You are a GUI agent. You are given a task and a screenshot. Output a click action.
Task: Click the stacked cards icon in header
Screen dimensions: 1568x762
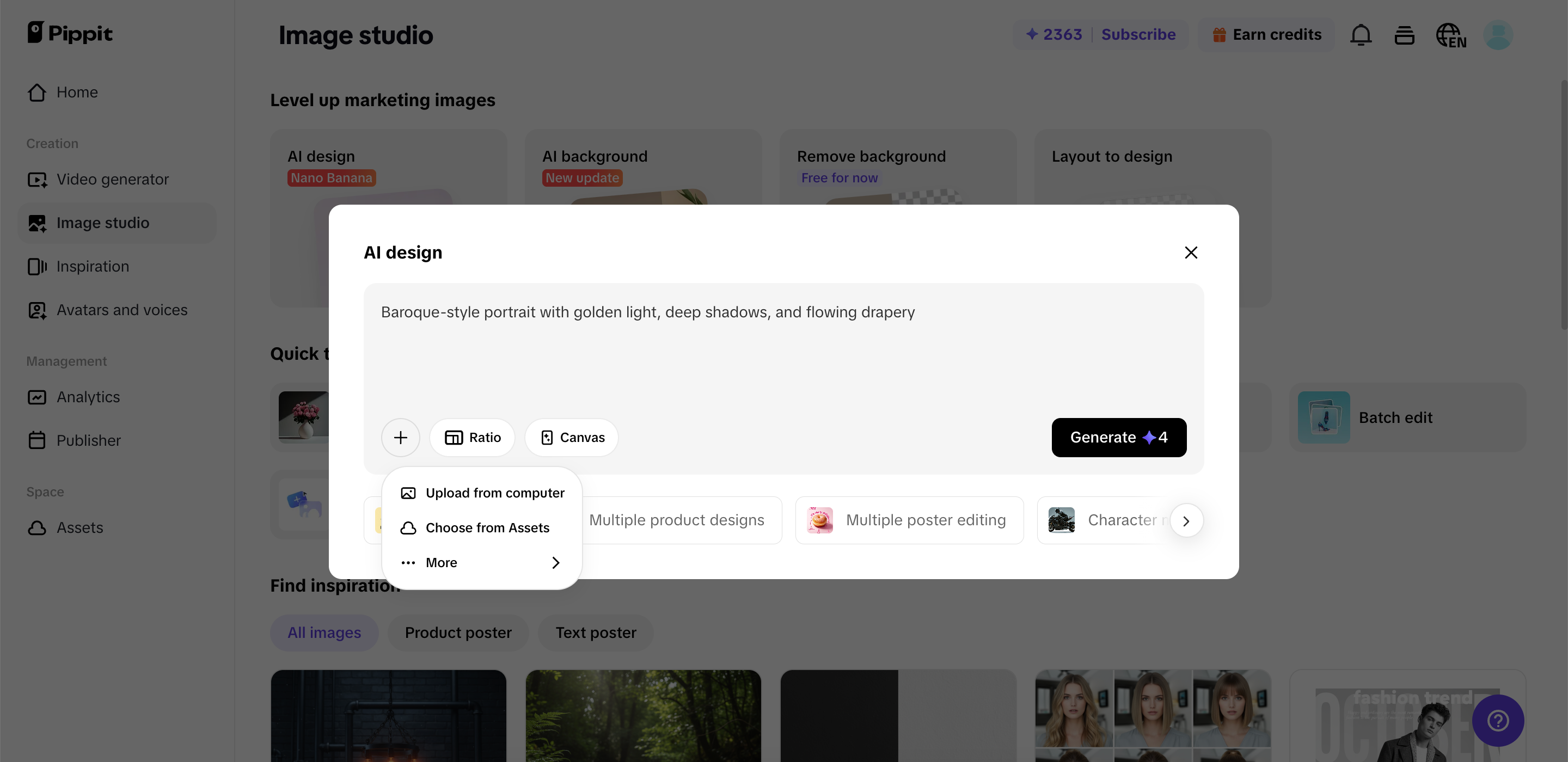(x=1404, y=35)
